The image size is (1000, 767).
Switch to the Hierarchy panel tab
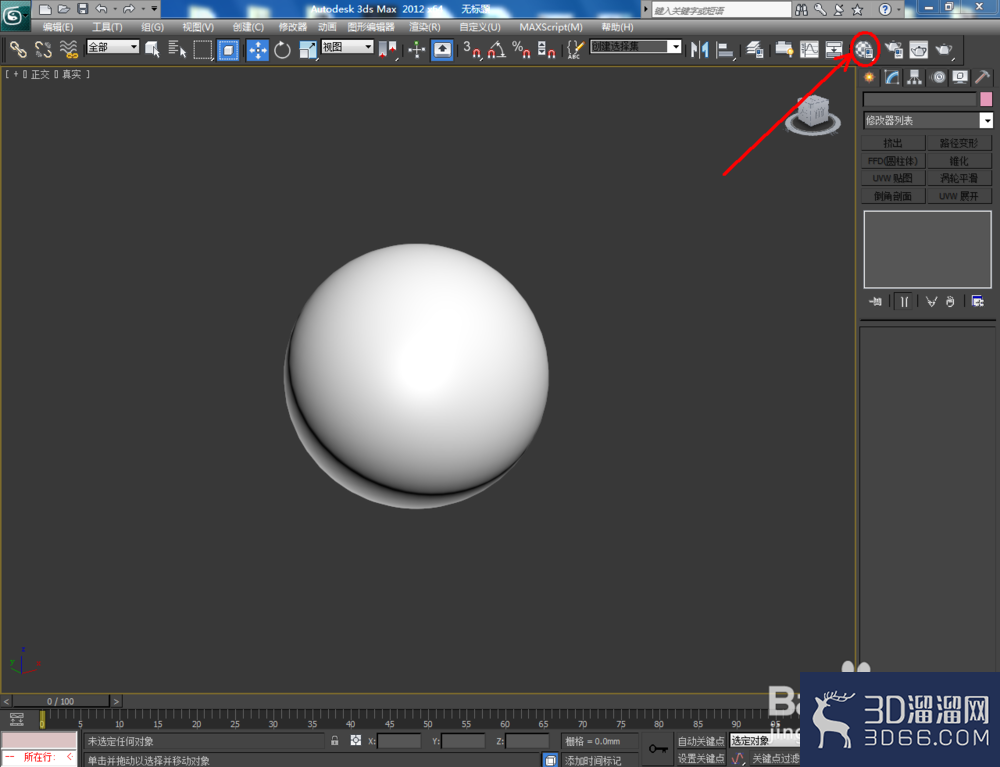click(915, 78)
